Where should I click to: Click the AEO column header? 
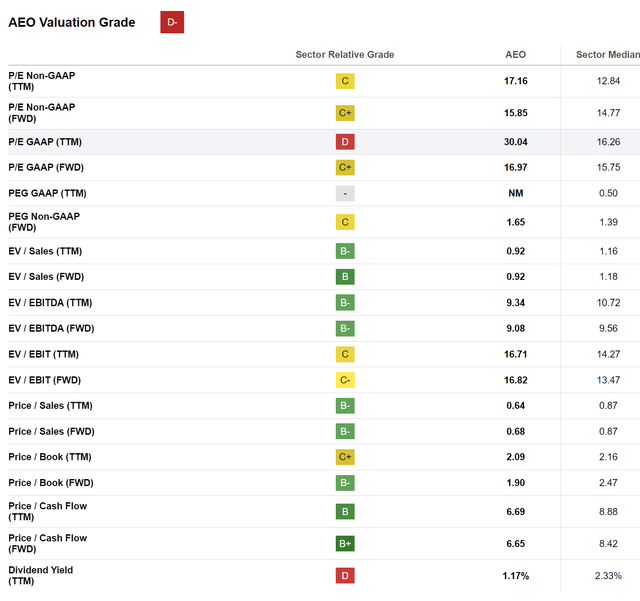tap(516, 55)
